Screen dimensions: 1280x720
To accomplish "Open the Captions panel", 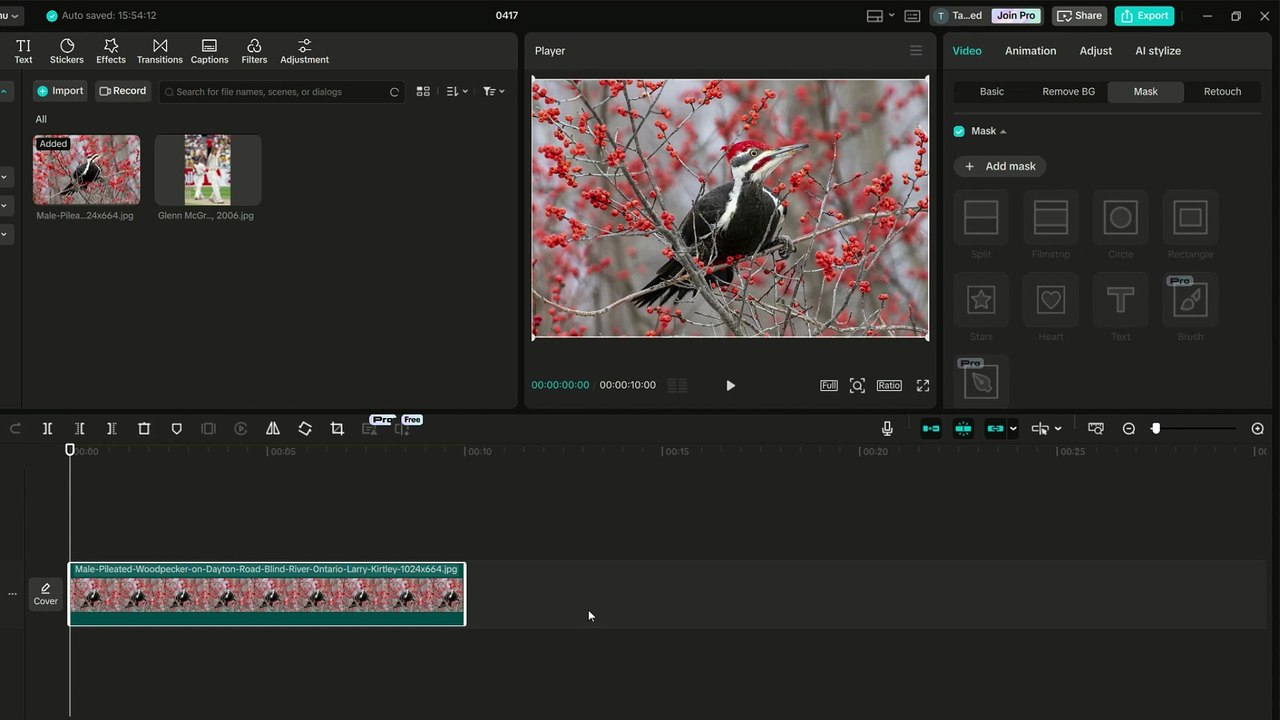I will tap(209, 51).
